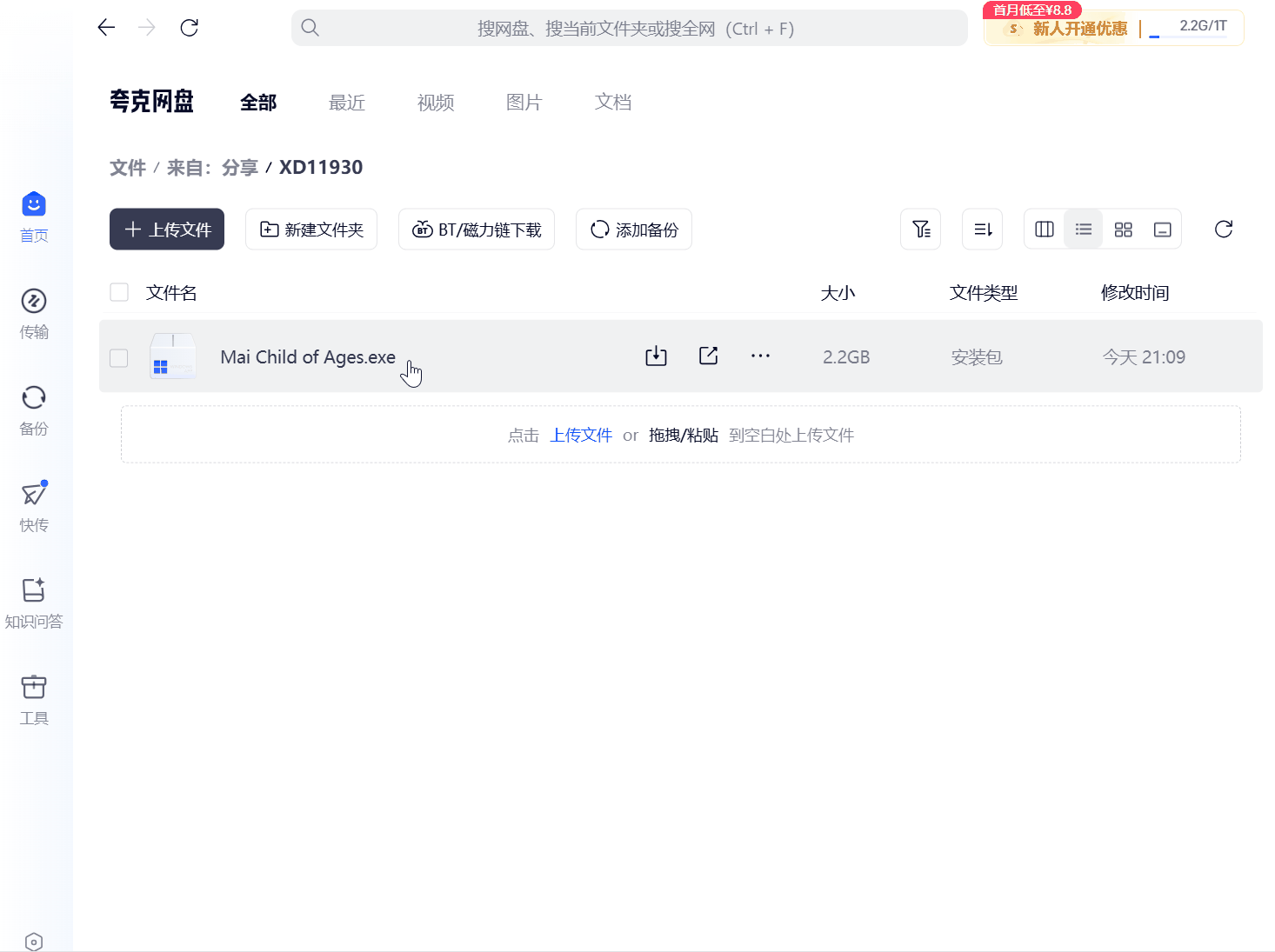Open the 知识问答 section
Viewport: 1275px width, 952px height.
[x=34, y=602]
